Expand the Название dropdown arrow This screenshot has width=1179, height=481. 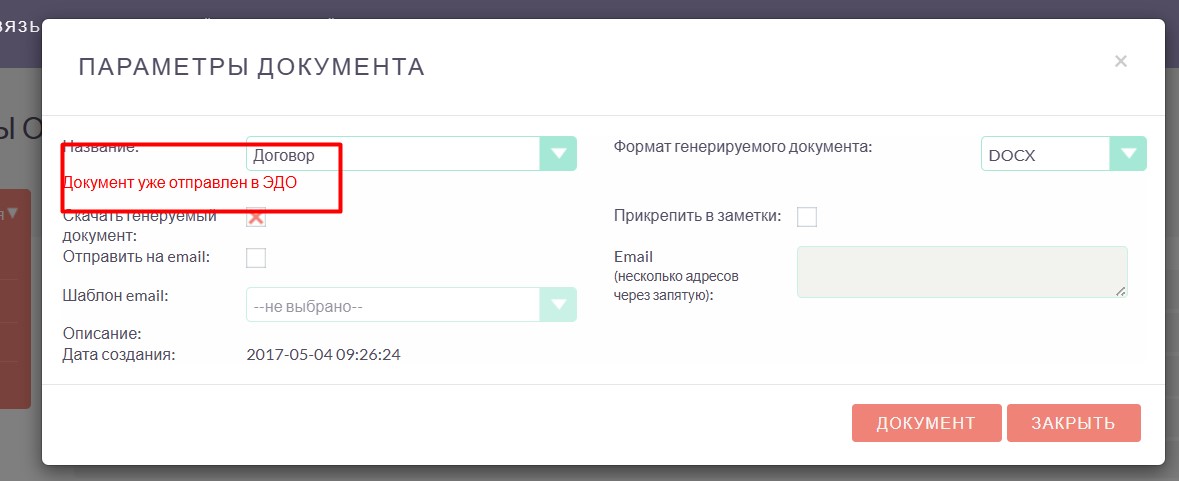pyautogui.click(x=558, y=154)
